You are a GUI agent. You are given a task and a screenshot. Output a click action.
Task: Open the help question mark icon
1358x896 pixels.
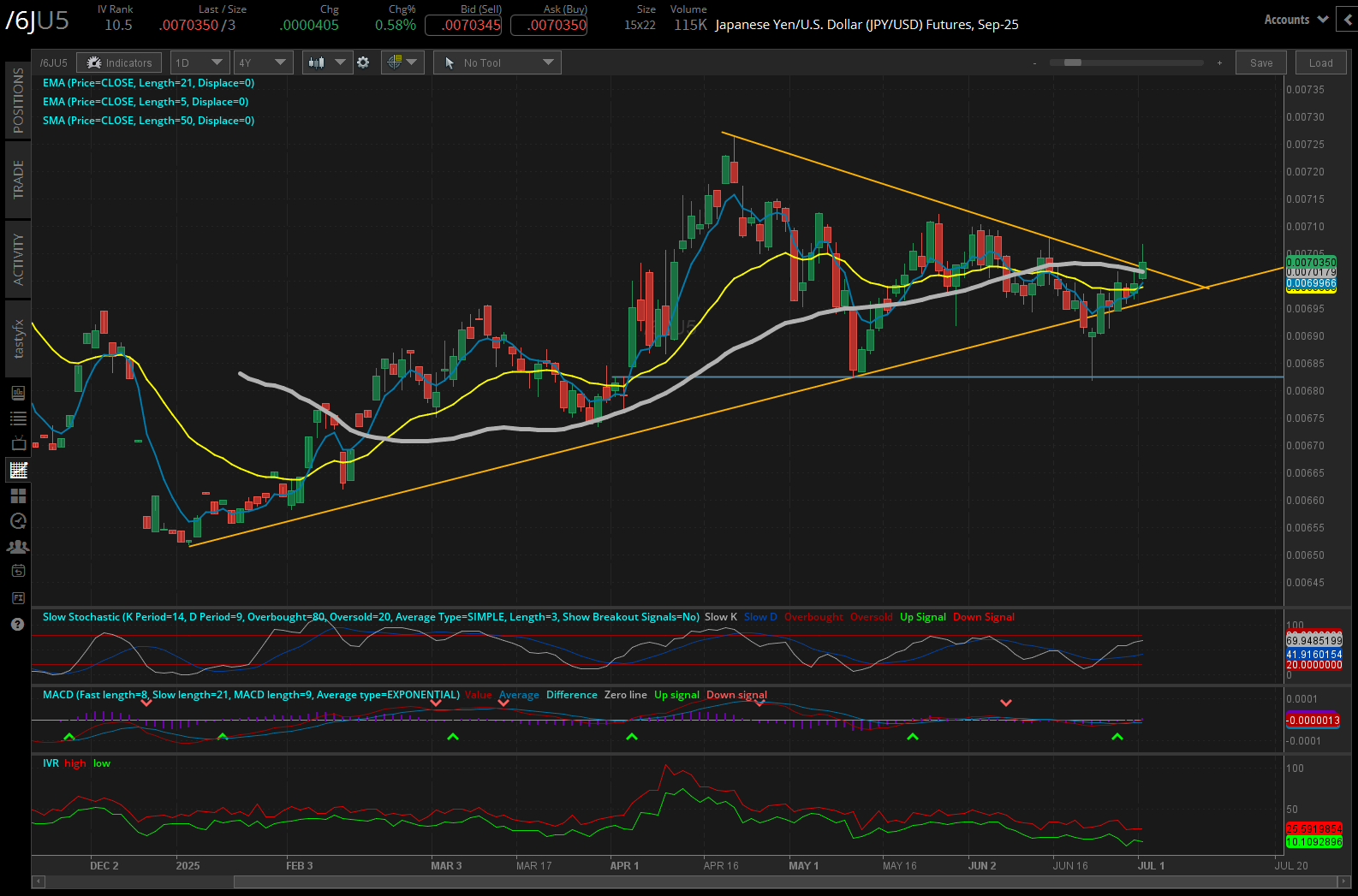(x=17, y=624)
